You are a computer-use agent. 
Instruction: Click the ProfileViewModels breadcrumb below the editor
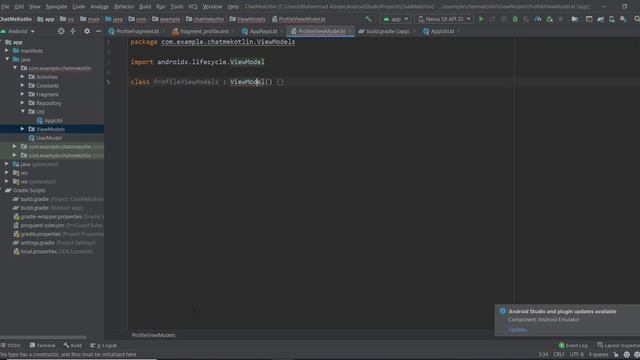pyautogui.click(x=153, y=335)
